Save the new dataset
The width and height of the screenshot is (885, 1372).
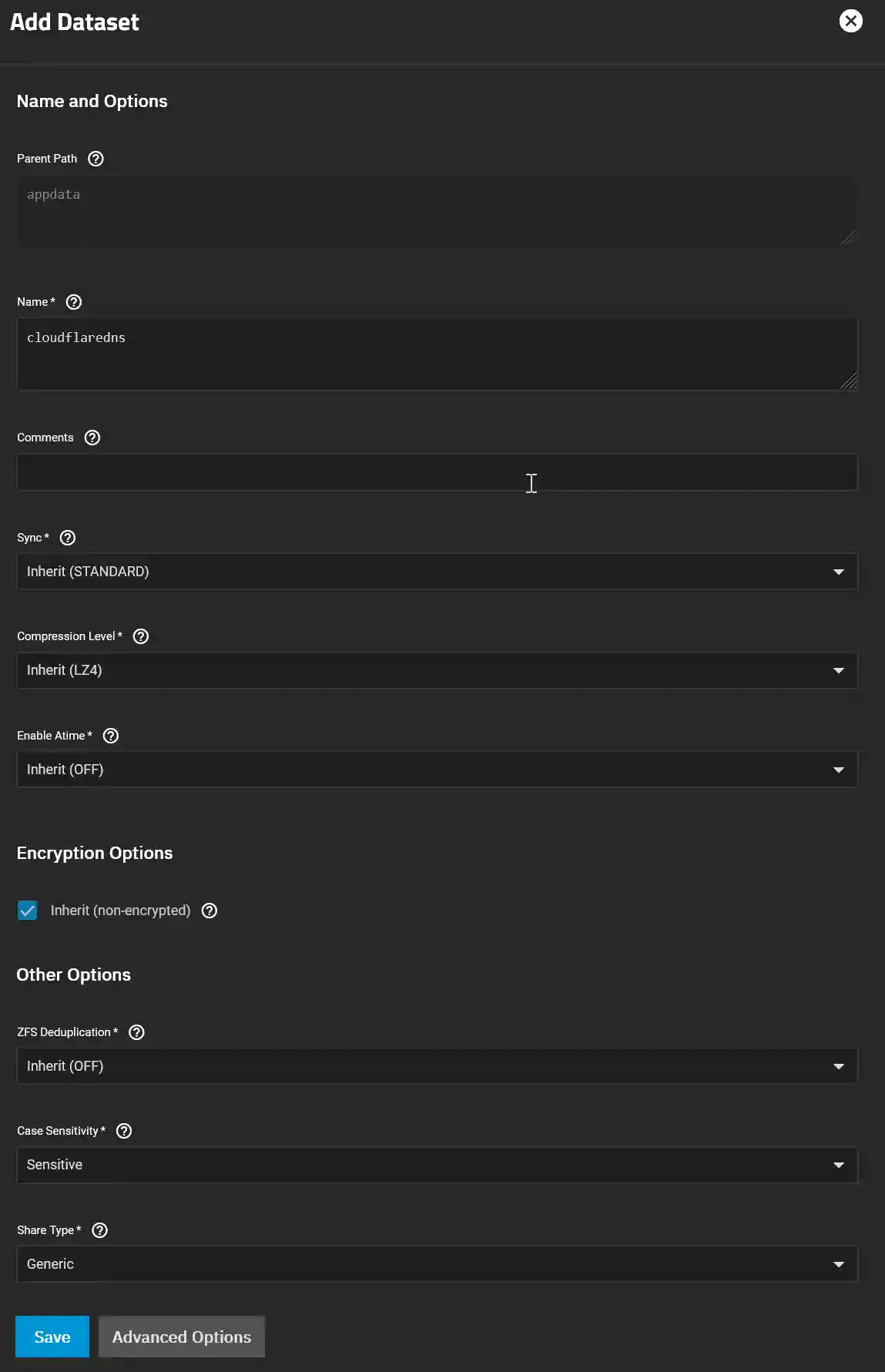pos(52,1337)
